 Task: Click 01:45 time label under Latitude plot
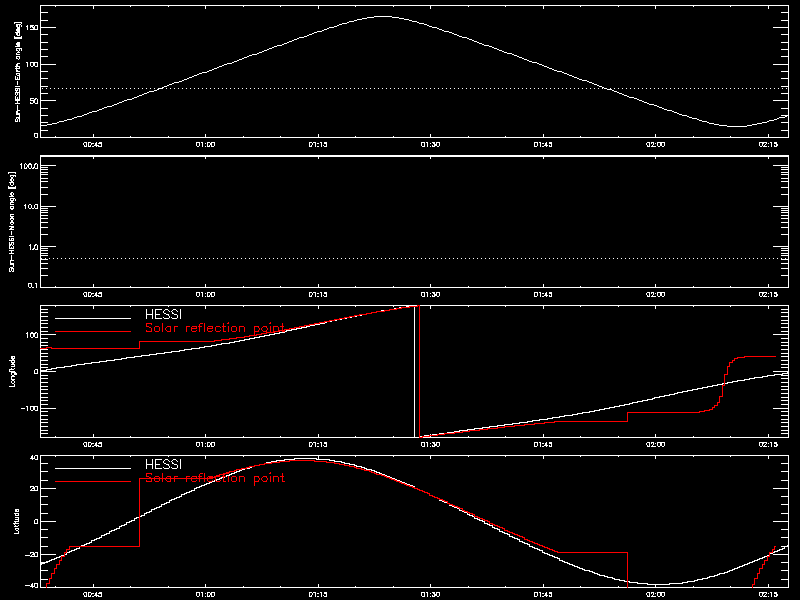click(543, 595)
